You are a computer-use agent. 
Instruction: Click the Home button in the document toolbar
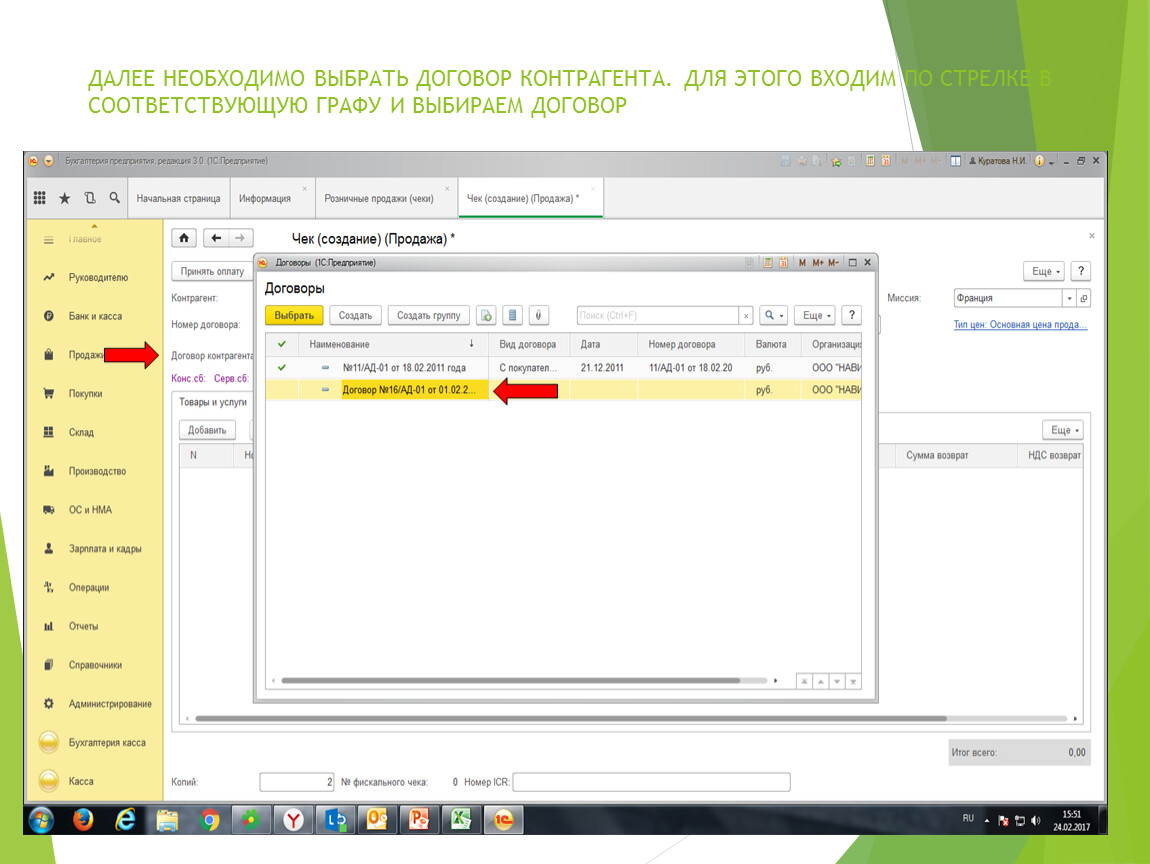pyautogui.click(x=184, y=238)
